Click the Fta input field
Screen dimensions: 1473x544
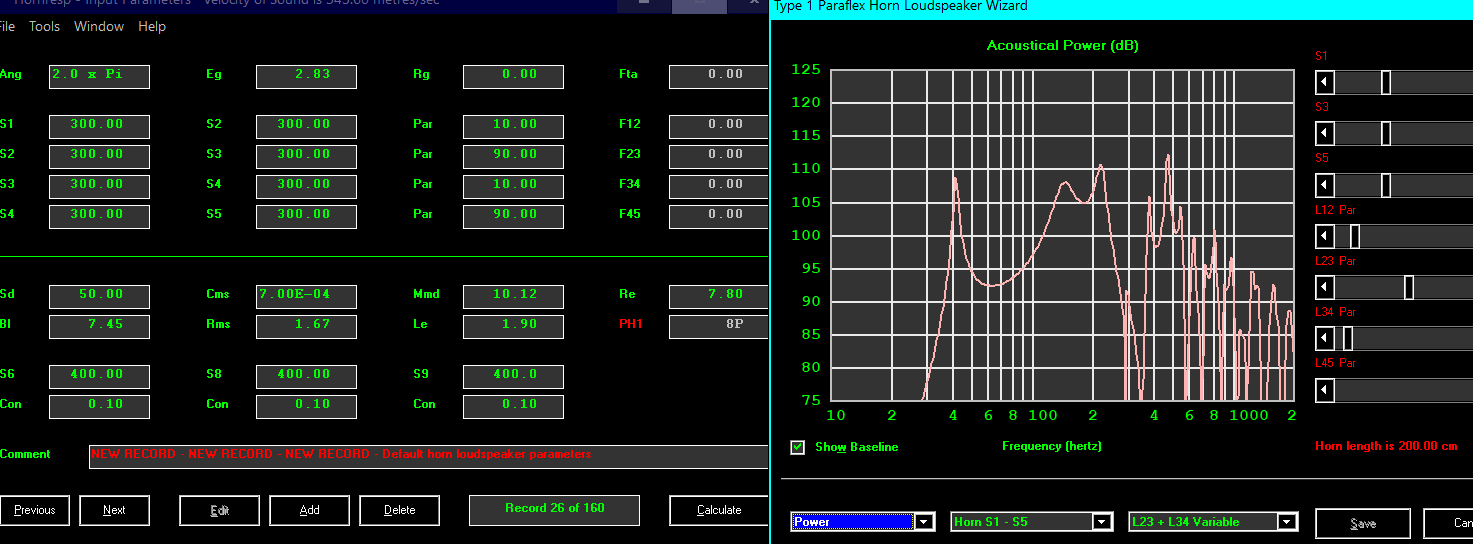719,77
